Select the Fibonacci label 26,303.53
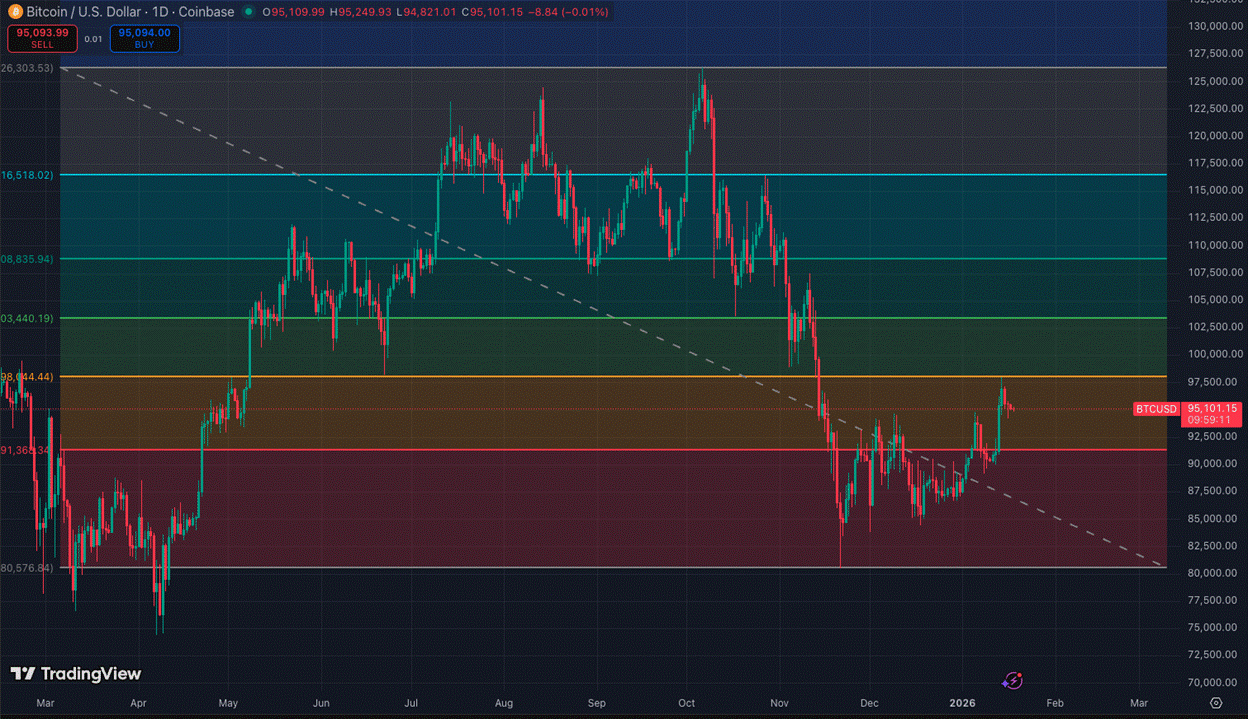The height and width of the screenshot is (719, 1248). [x=27, y=68]
